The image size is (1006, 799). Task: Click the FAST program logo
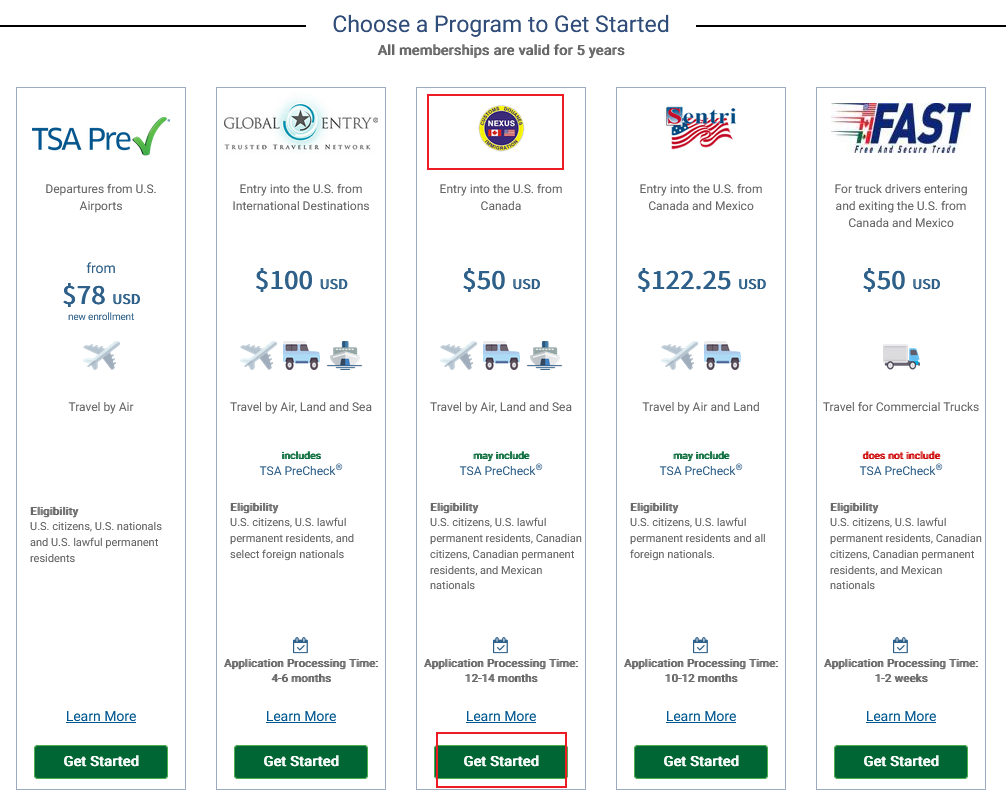[x=901, y=128]
